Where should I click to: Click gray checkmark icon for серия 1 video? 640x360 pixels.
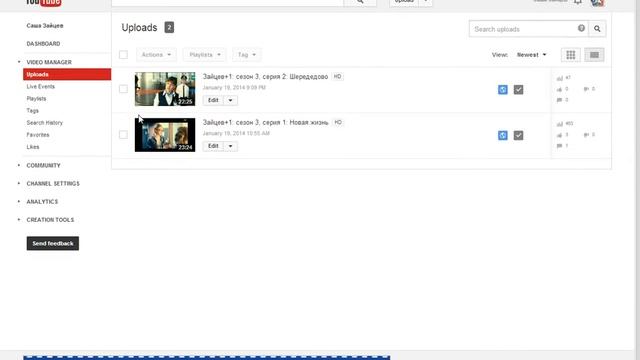(518, 136)
